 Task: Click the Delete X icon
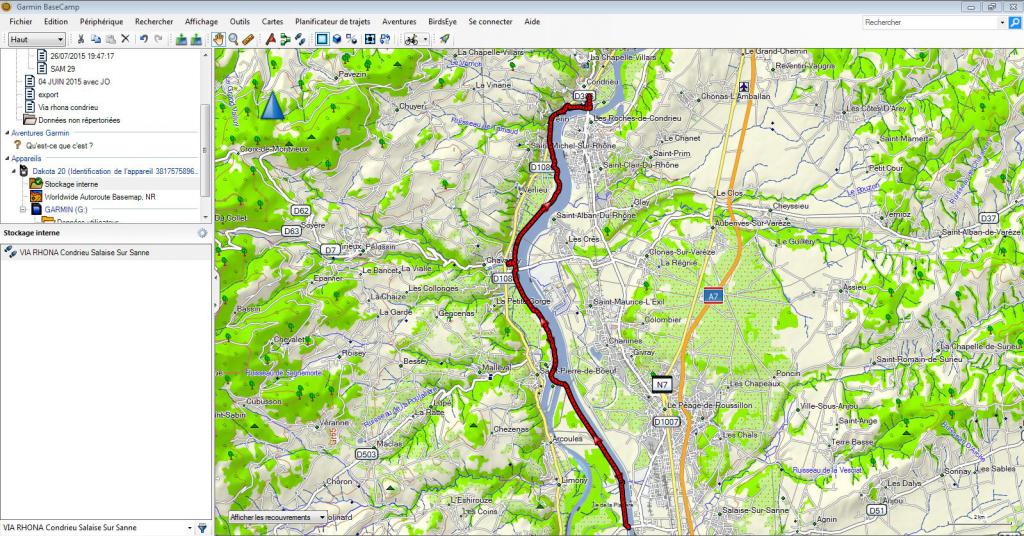(x=125, y=39)
